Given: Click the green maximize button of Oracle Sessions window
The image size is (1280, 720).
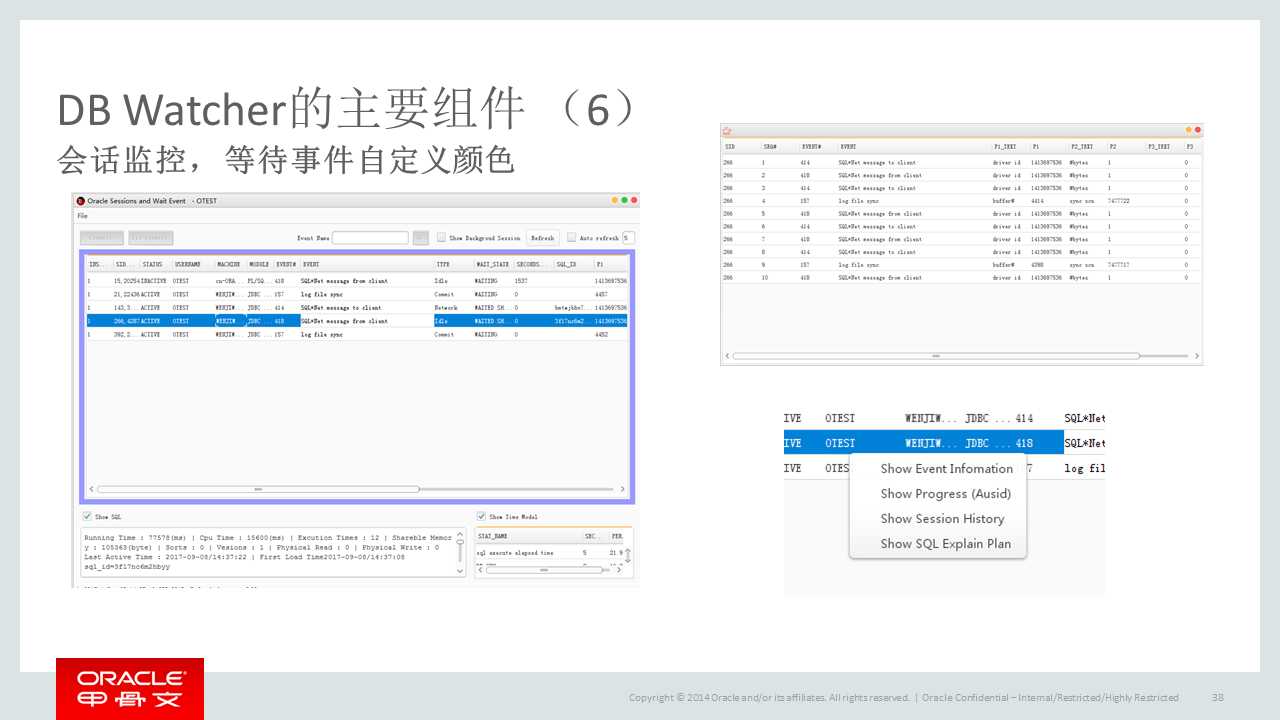Looking at the screenshot, I should click(x=625, y=201).
